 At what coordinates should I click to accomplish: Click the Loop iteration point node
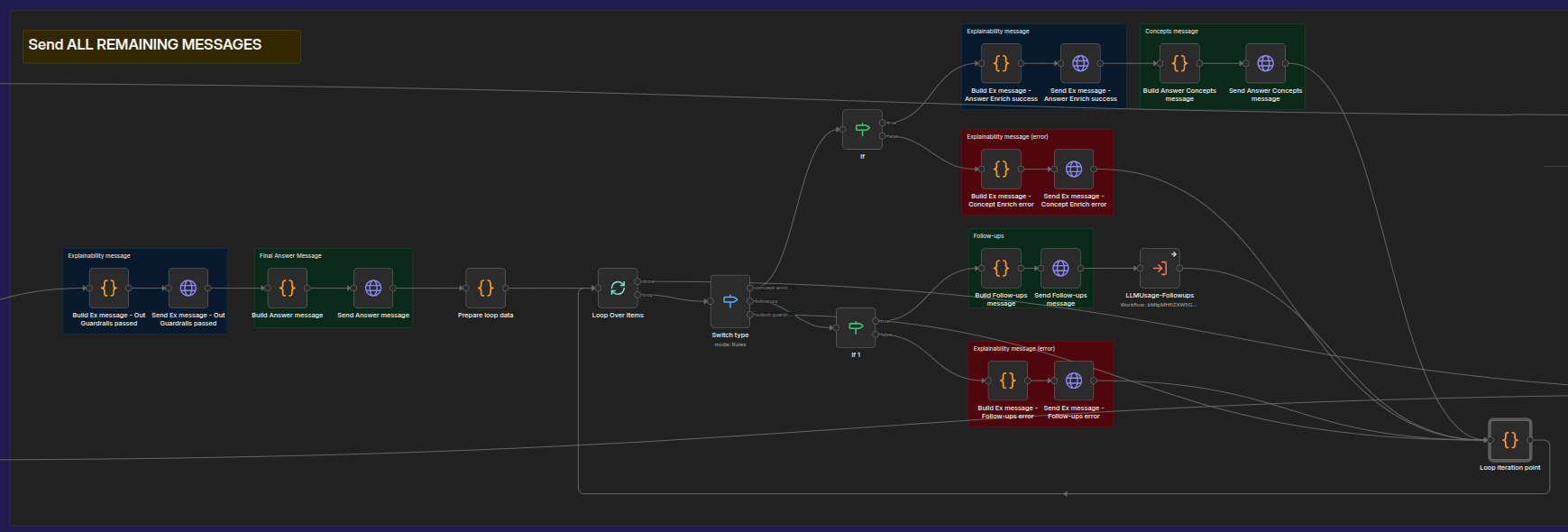(1510, 440)
